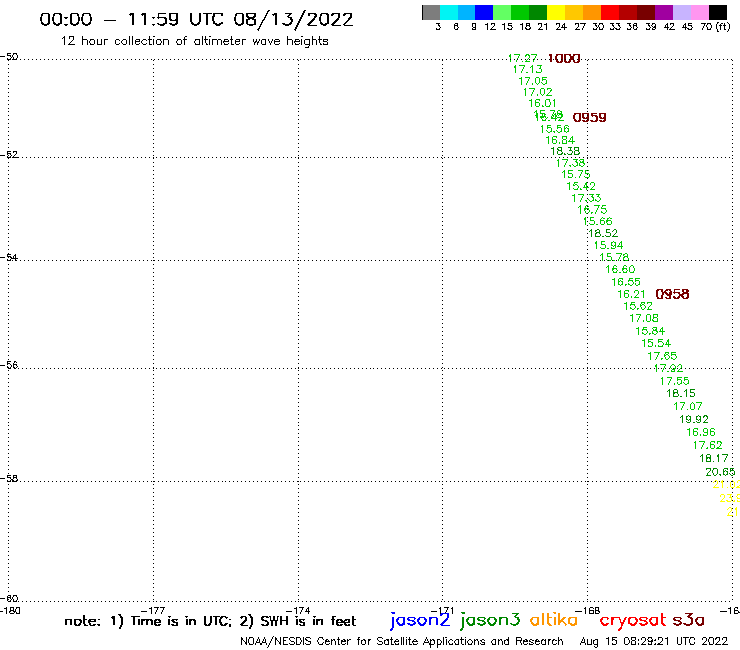Click the 17.07 wave height value
The image size is (740, 650).
pos(688,406)
